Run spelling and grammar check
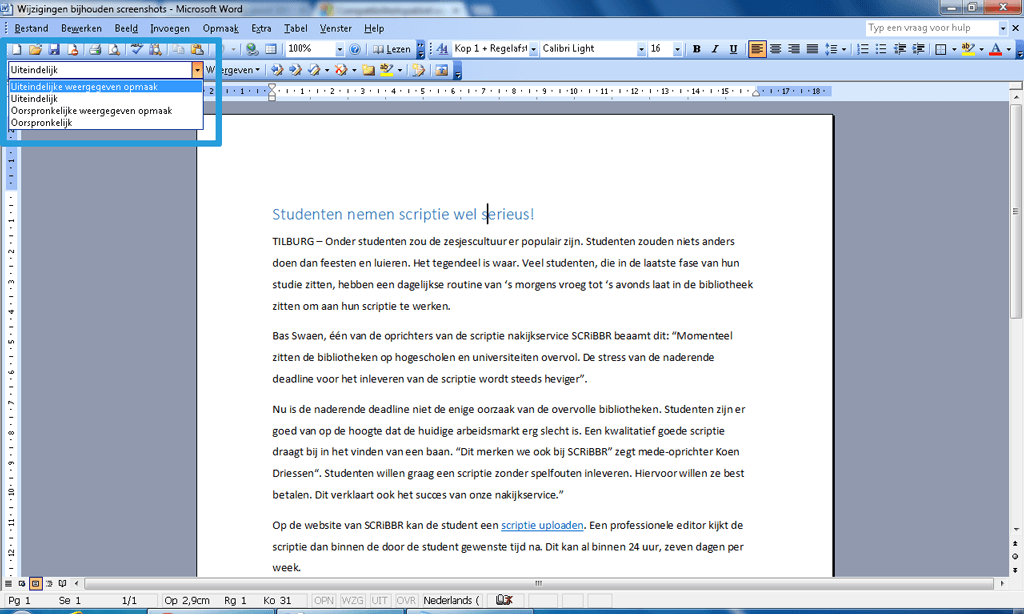The image size is (1024, 614). [x=136, y=49]
